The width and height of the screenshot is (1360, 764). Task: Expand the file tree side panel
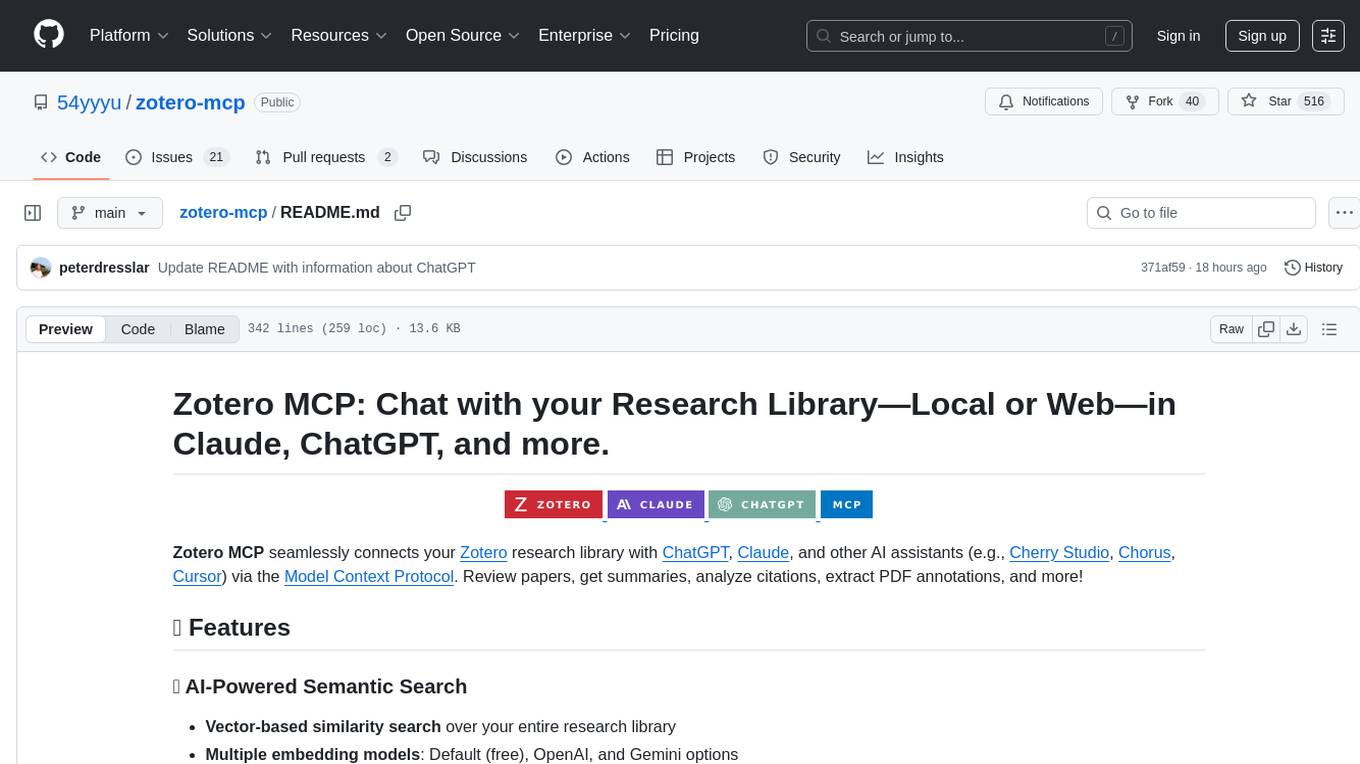tap(33, 213)
